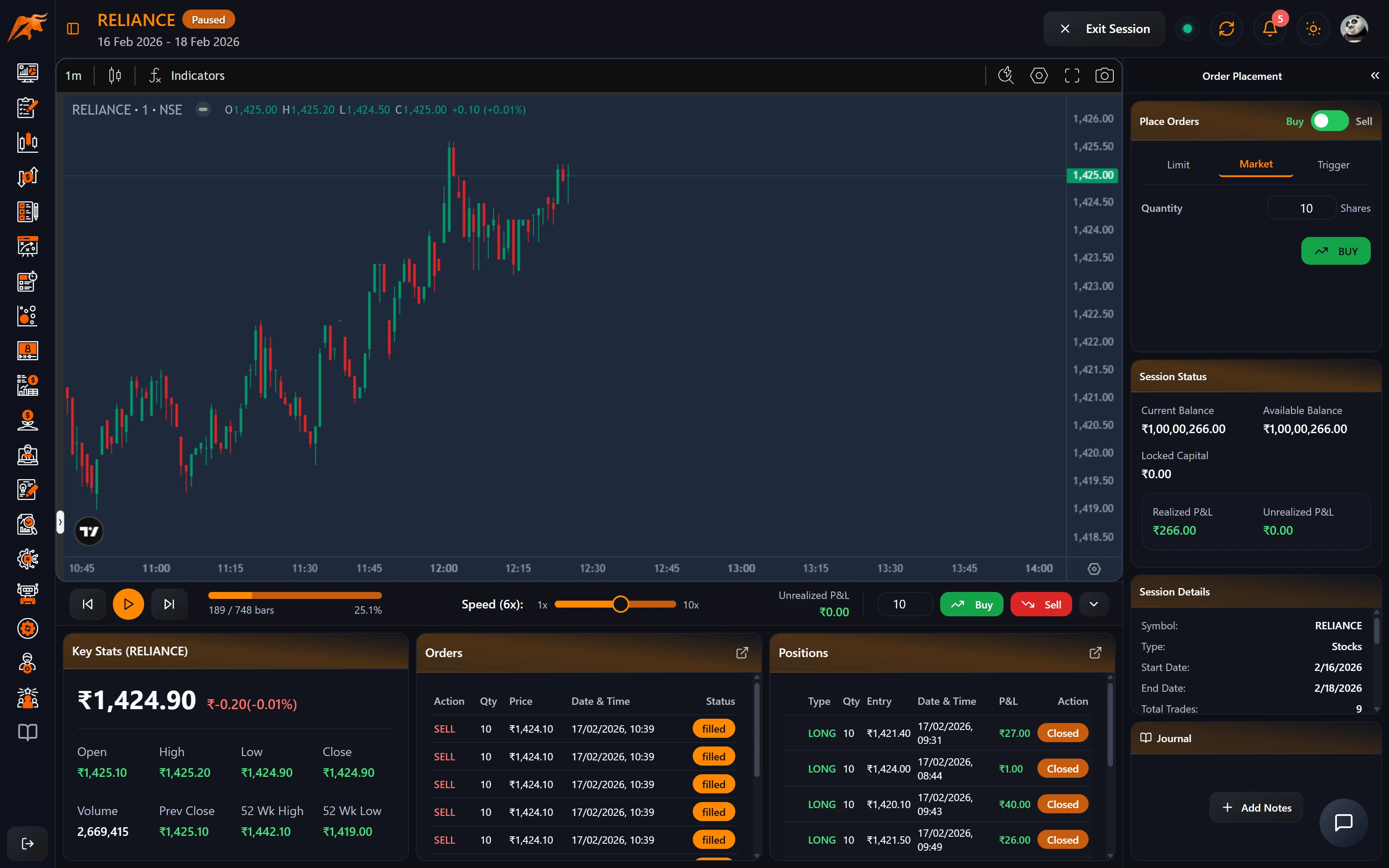The image size is (1389, 868).
Task: Expand the dropdown next to Sell button
Action: click(x=1093, y=604)
